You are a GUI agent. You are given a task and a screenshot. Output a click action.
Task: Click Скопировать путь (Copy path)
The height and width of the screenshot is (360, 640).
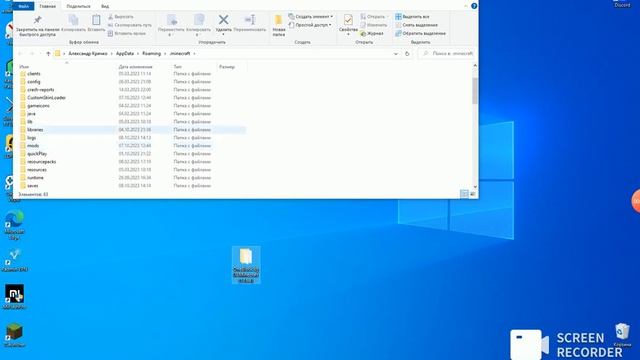click(129, 25)
